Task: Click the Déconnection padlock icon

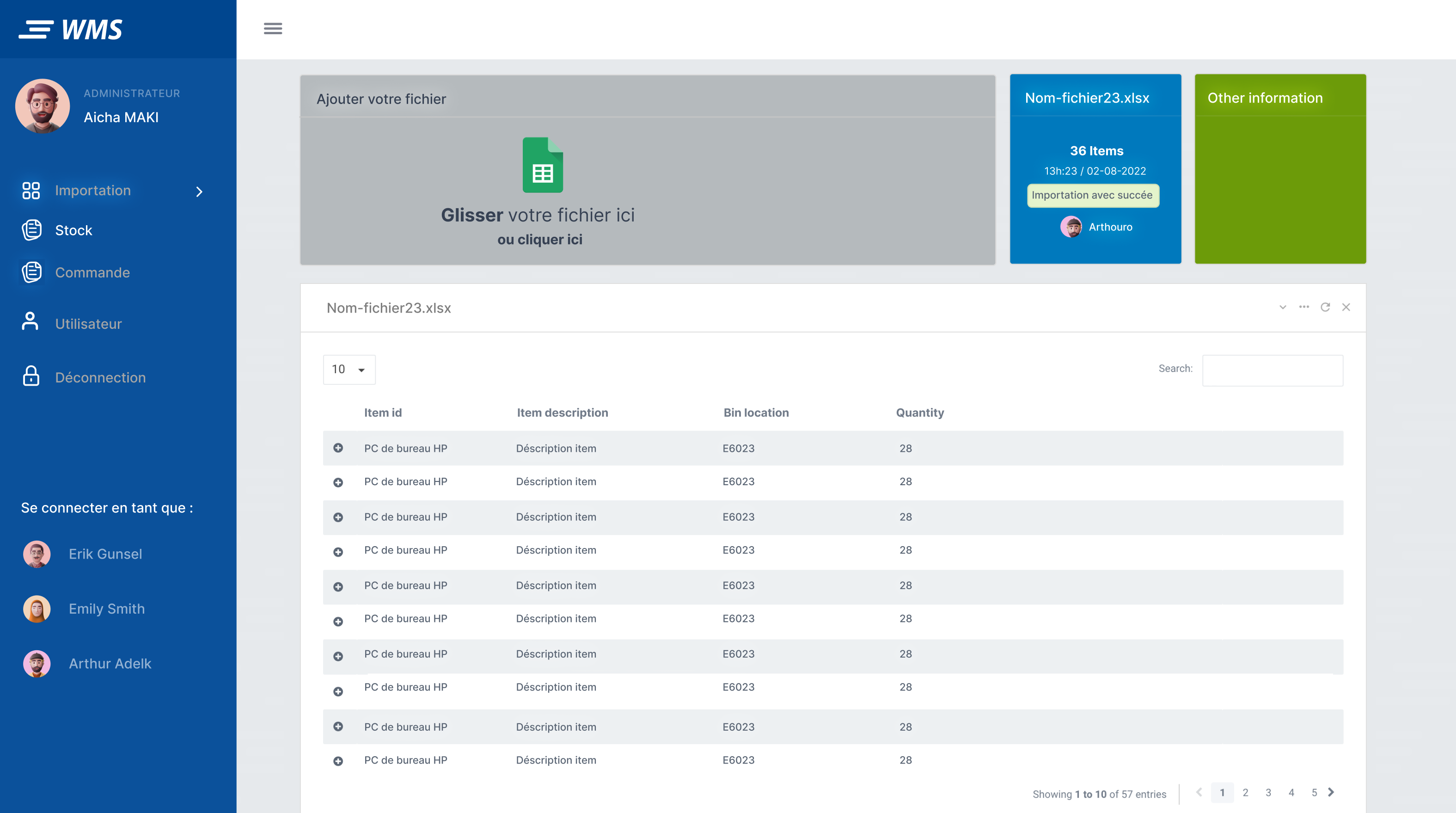Action: click(x=31, y=376)
